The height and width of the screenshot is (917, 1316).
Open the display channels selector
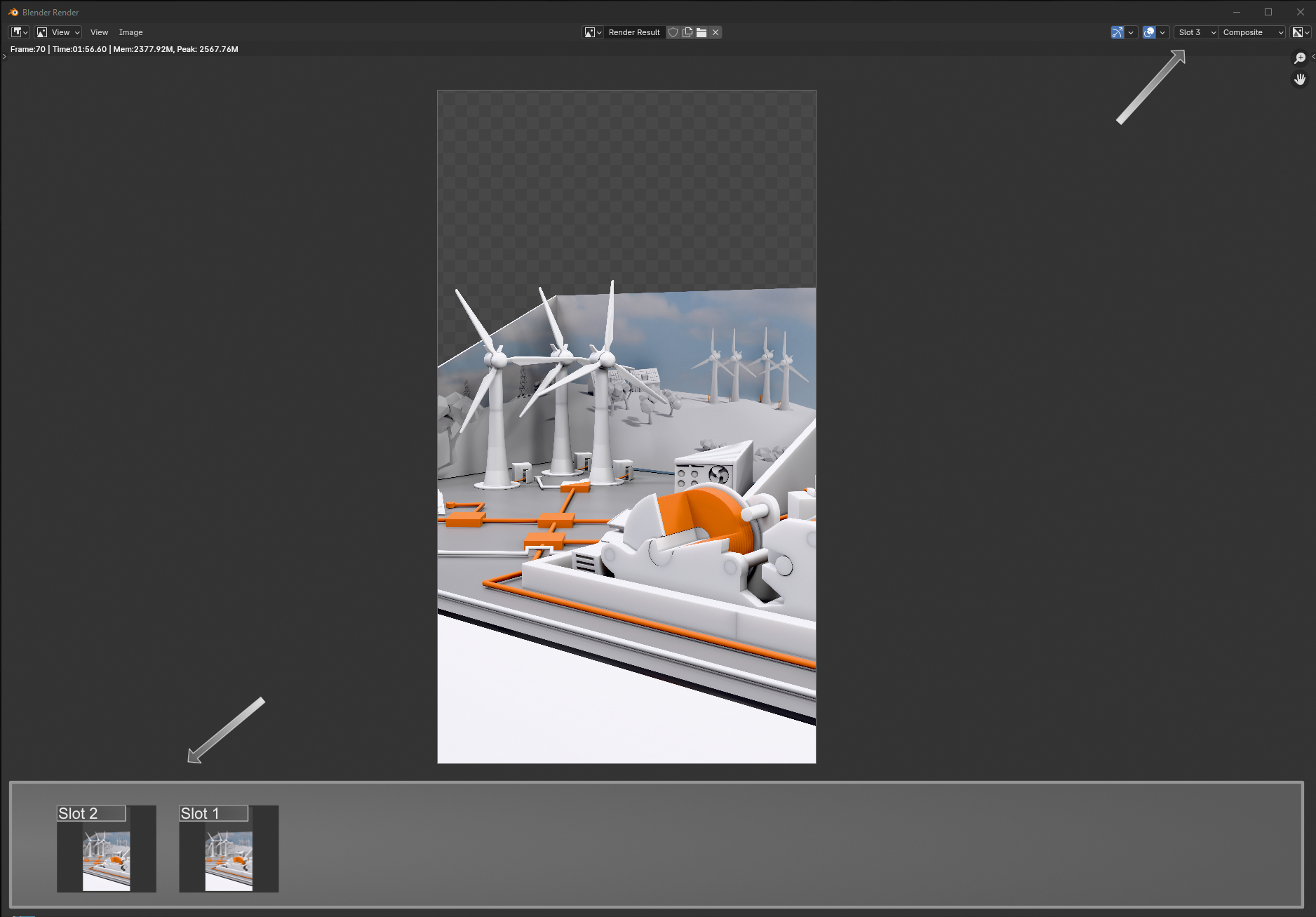1301,32
